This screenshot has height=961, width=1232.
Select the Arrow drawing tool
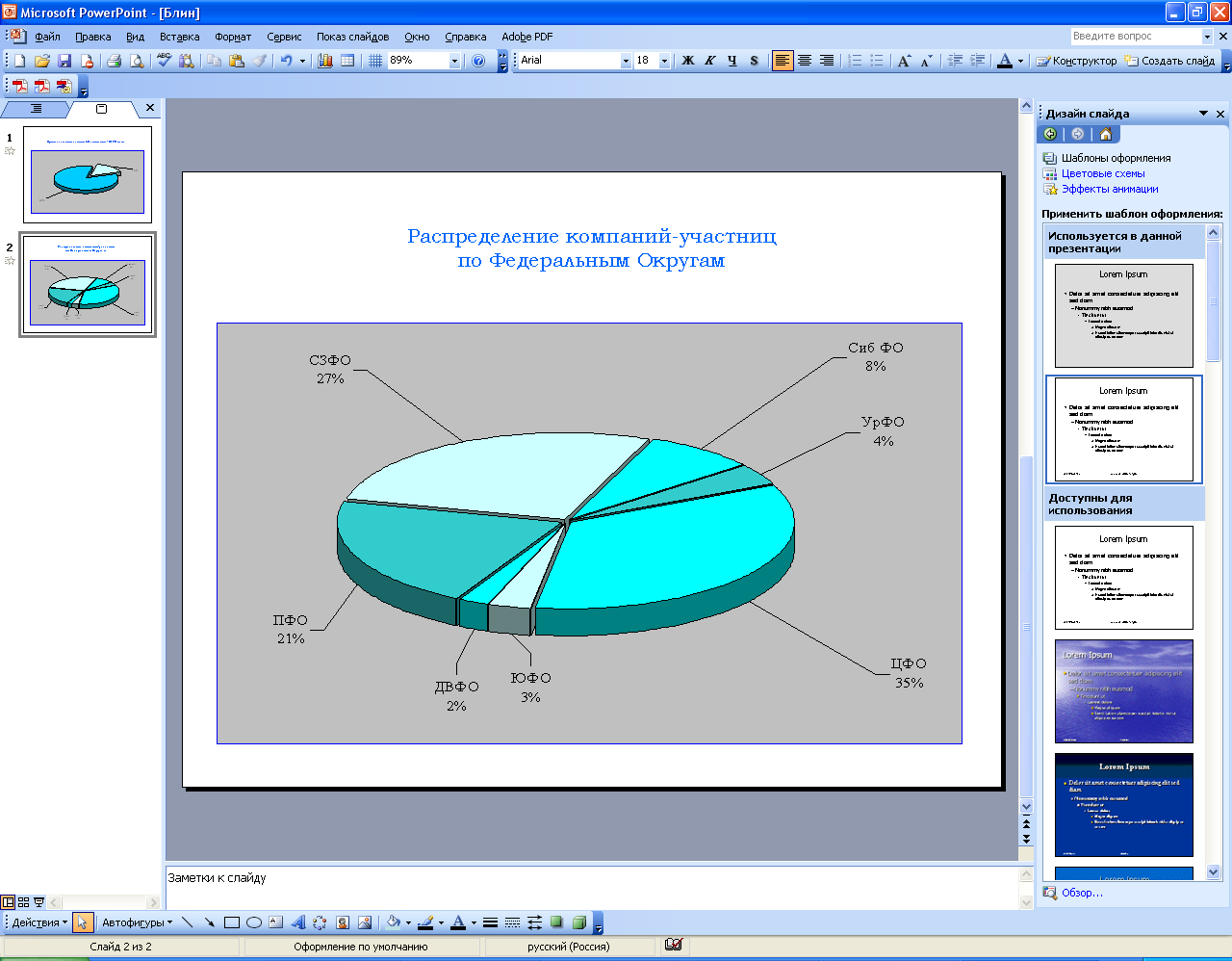click(x=210, y=922)
